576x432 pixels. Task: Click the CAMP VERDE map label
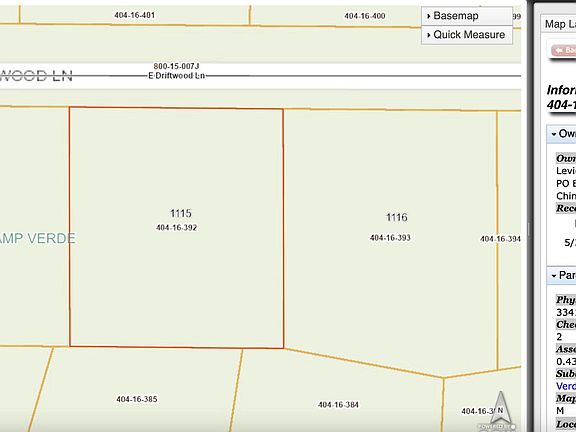click(x=37, y=238)
